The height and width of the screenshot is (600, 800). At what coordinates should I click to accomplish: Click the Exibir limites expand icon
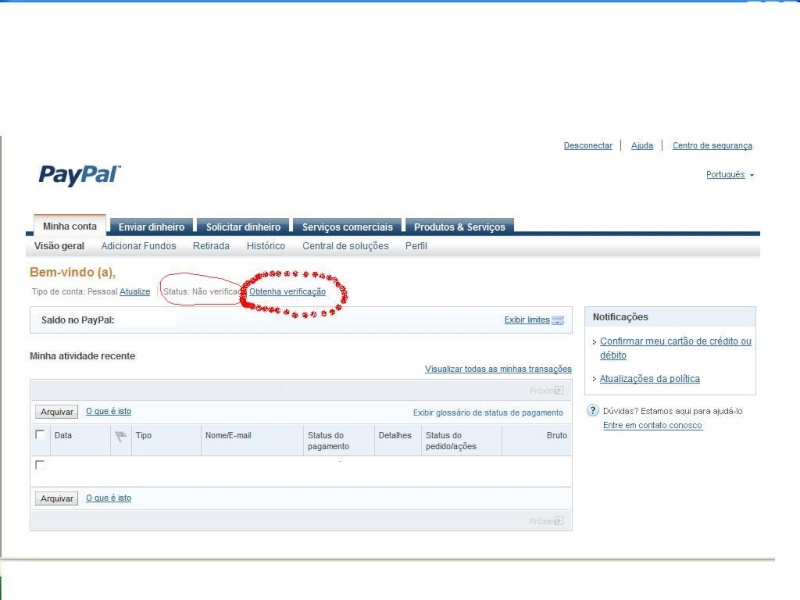click(x=558, y=320)
